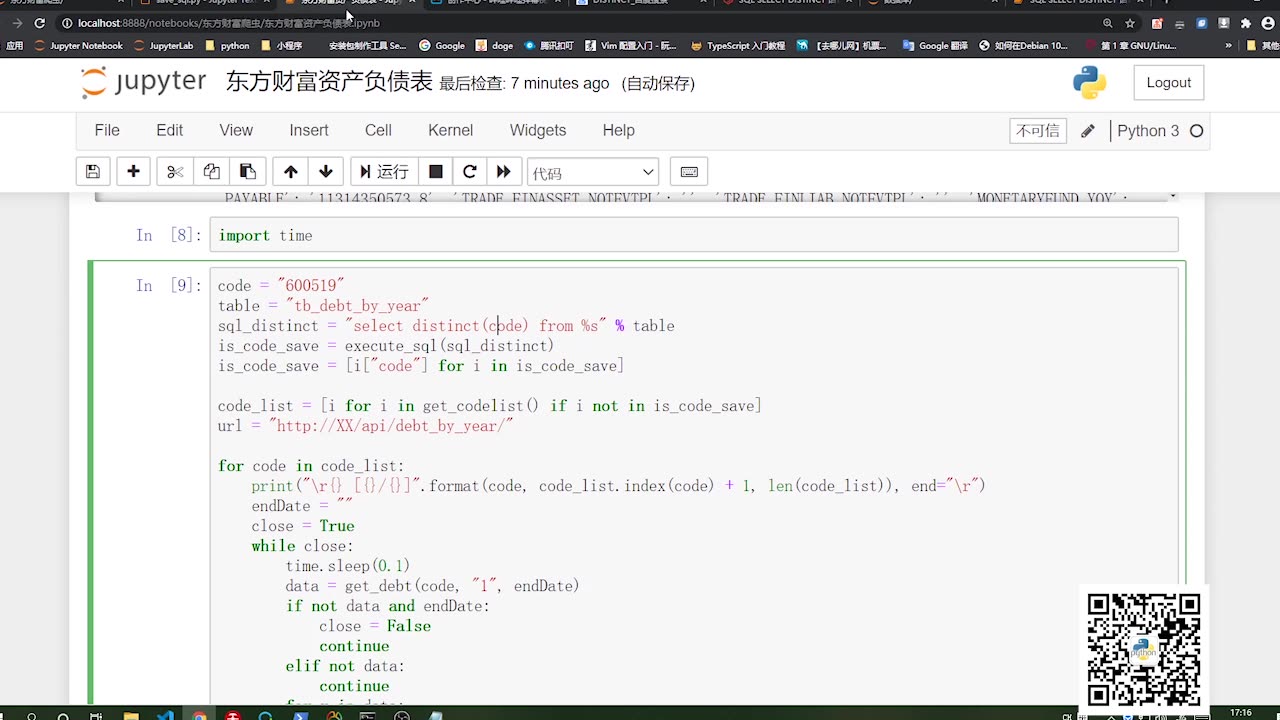
Task: Open the TypeScript 入门教程 bookmark
Action: (x=739, y=46)
